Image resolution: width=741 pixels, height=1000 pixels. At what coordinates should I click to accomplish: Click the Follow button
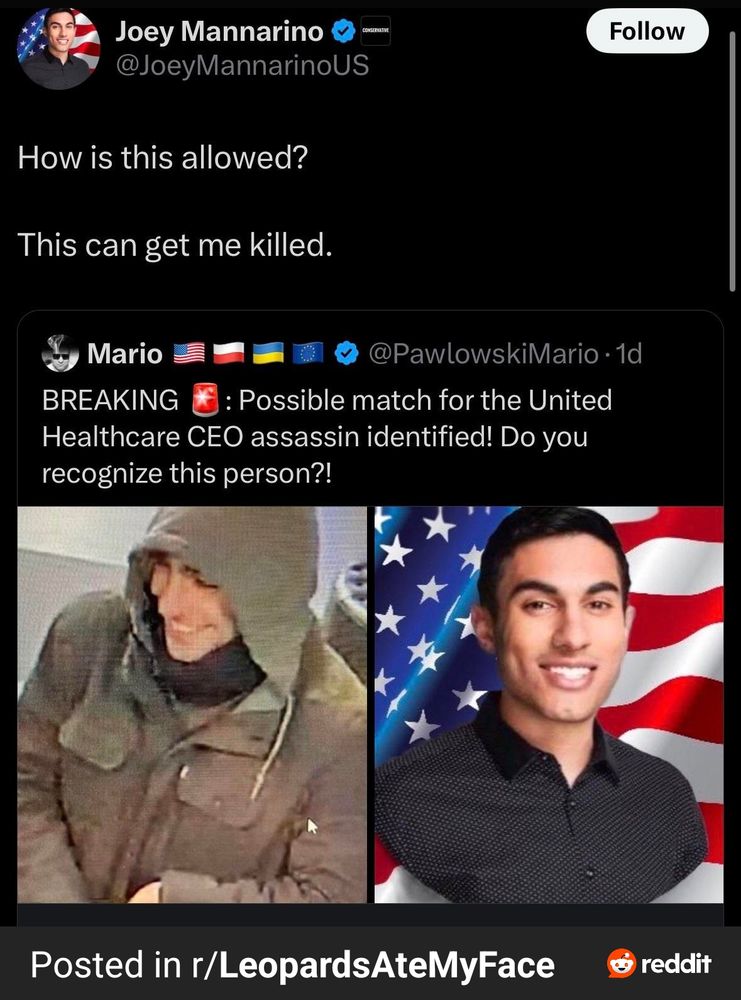tap(647, 31)
